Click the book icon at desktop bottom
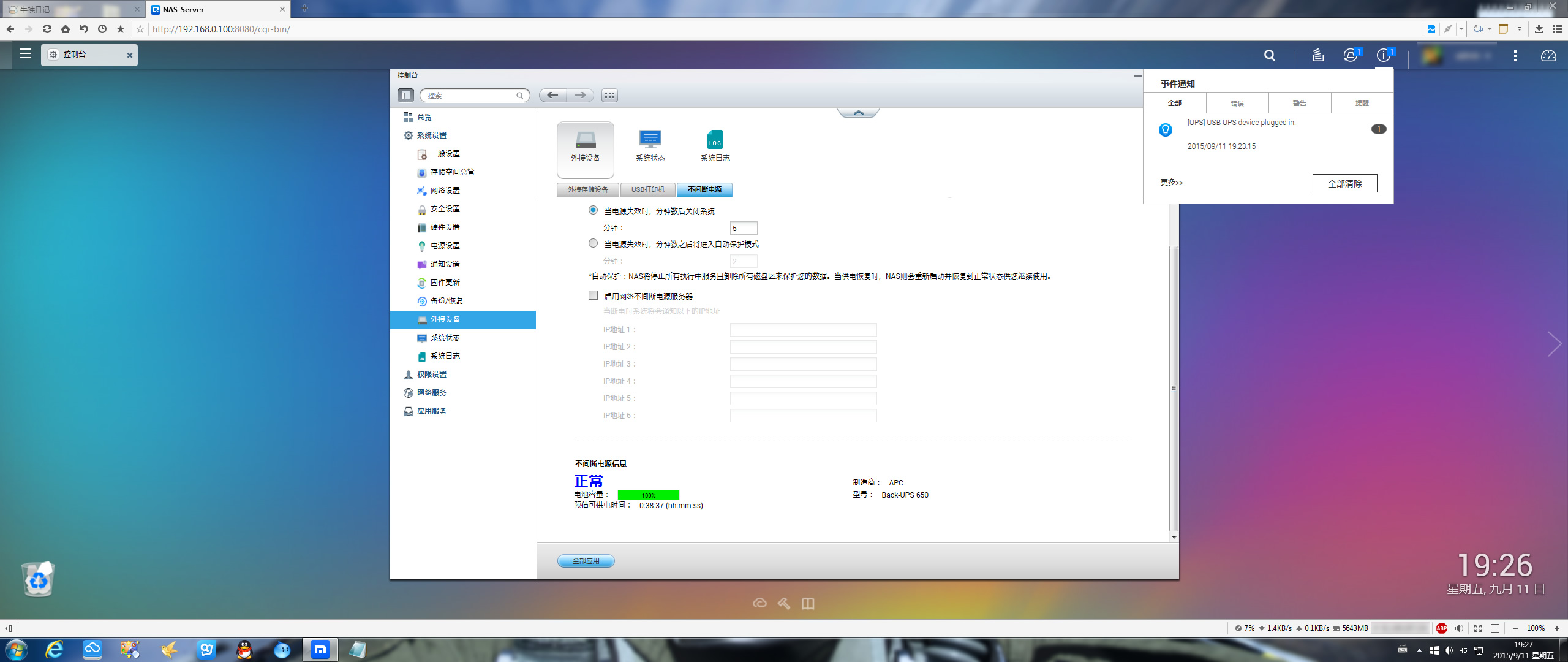 coord(808,603)
